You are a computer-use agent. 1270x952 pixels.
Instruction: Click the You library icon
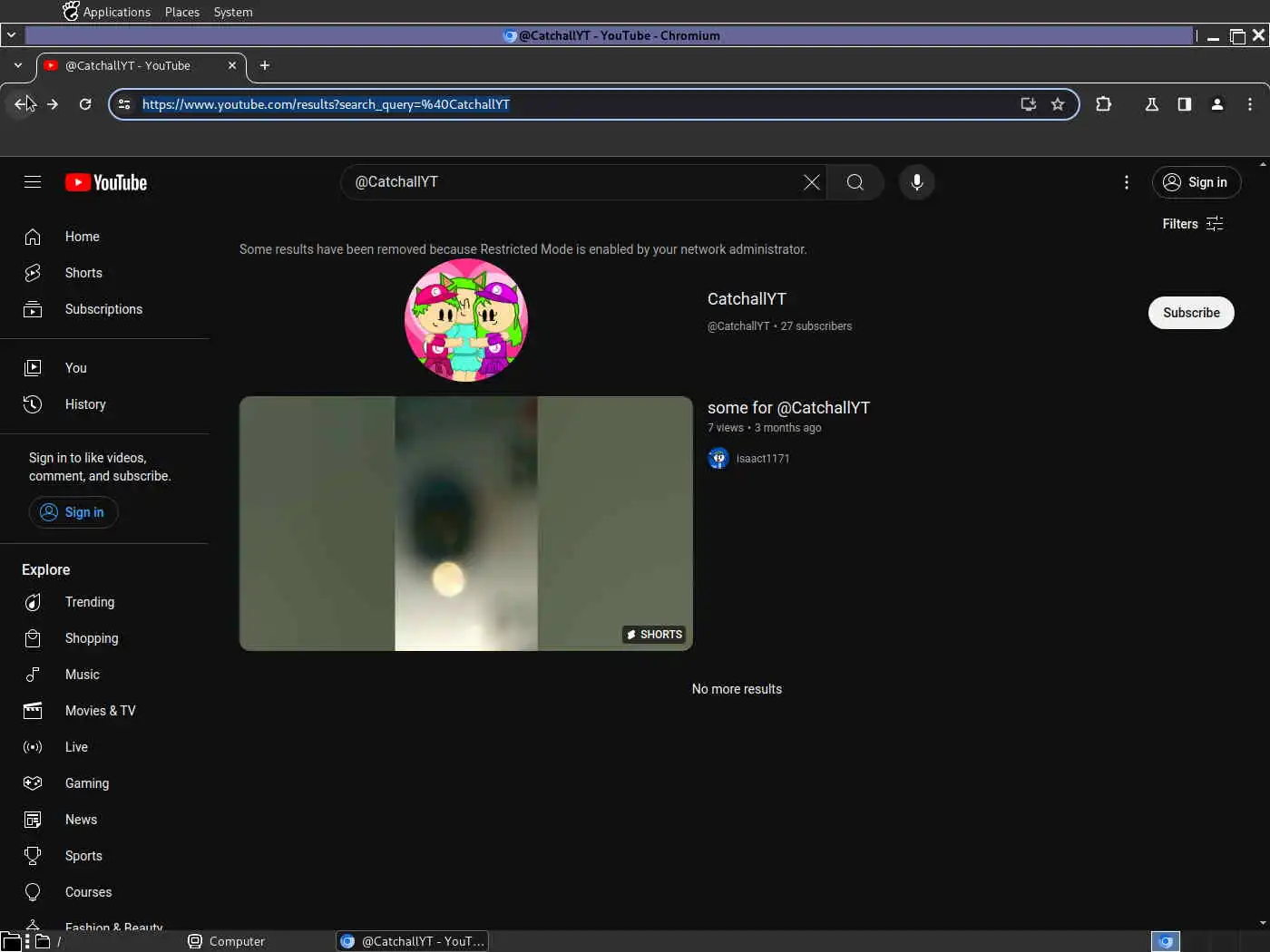33,368
